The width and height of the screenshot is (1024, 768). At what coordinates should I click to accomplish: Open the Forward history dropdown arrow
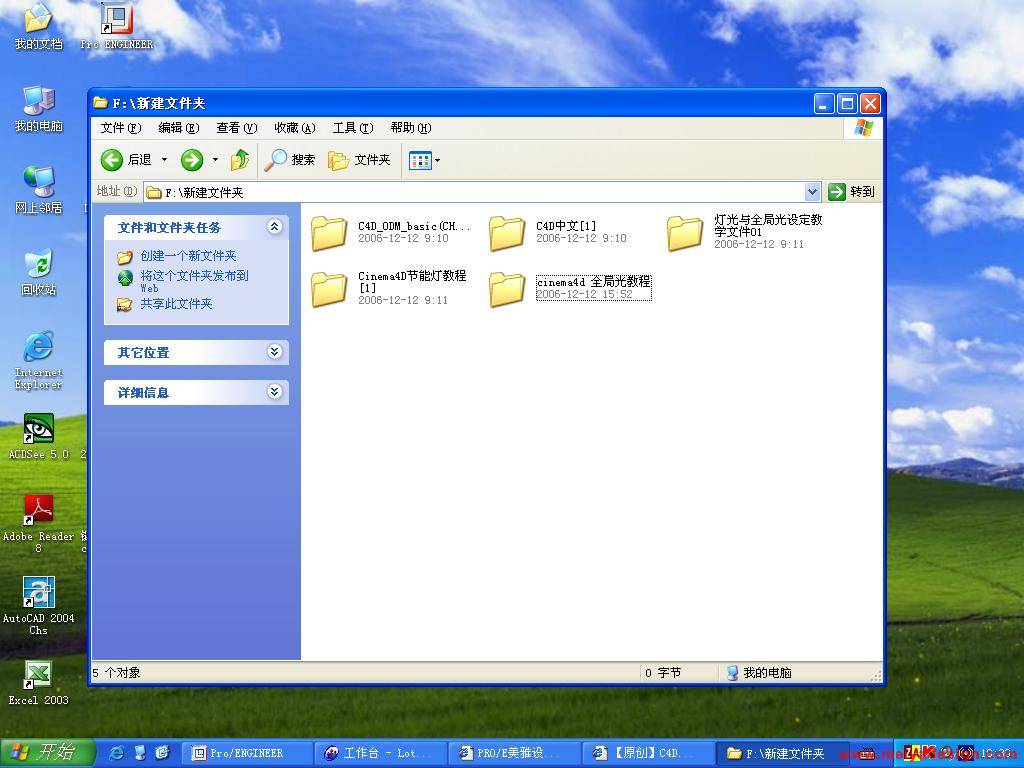click(216, 159)
